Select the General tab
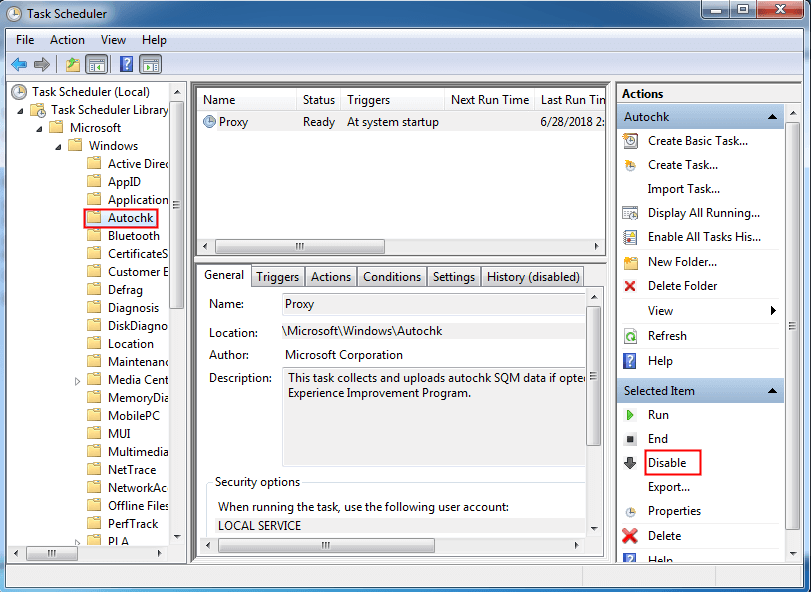This screenshot has width=811, height=592. point(224,275)
